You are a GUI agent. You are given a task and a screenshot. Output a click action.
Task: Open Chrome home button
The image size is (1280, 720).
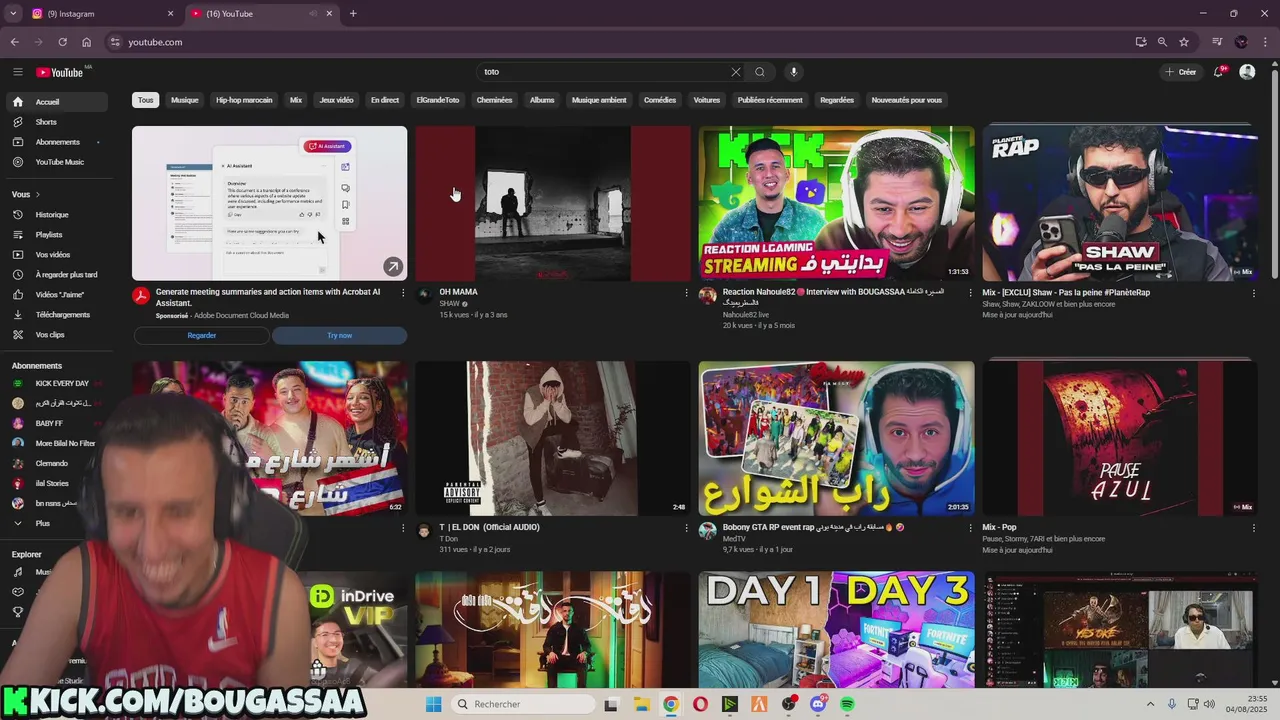[87, 42]
